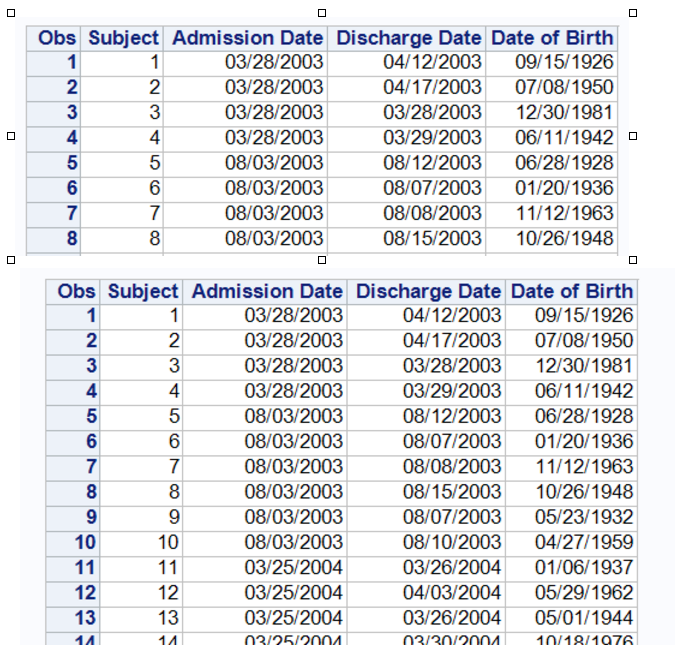Click the middle-right resize handle of selected image

632,137
